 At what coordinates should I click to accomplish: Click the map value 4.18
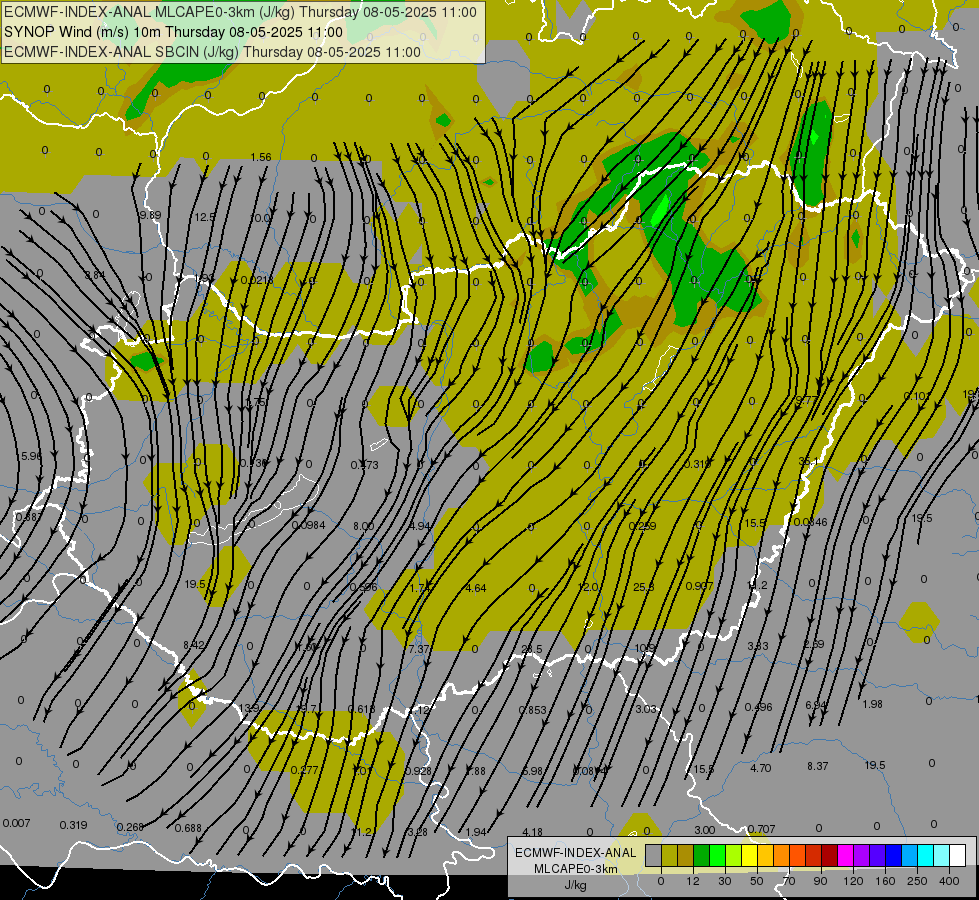coord(532,833)
